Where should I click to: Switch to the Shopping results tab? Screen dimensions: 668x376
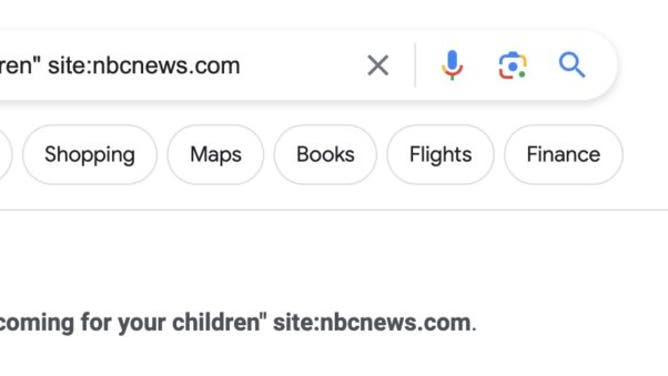(x=89, y=155)
